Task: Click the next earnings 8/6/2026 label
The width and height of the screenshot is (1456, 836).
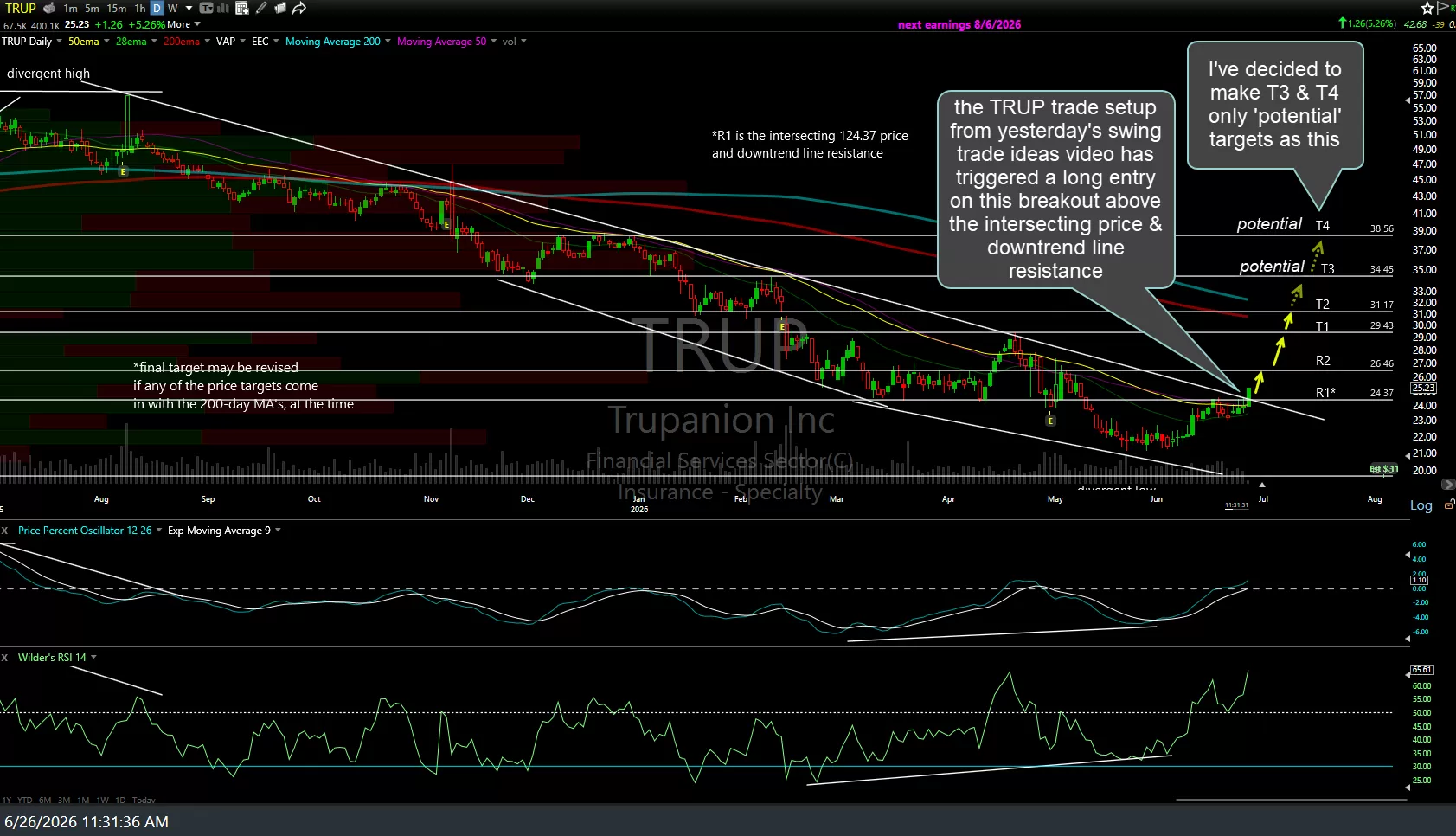Action: point(959,24)
